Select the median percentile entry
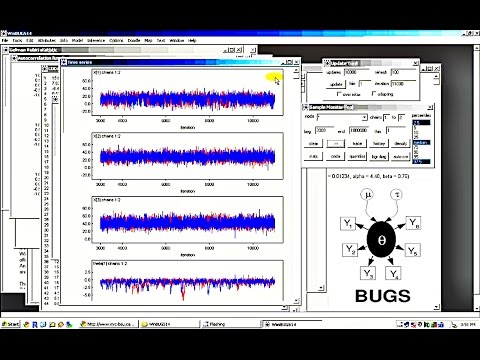The height and width of the screenshot is (360, 480). 421,143
